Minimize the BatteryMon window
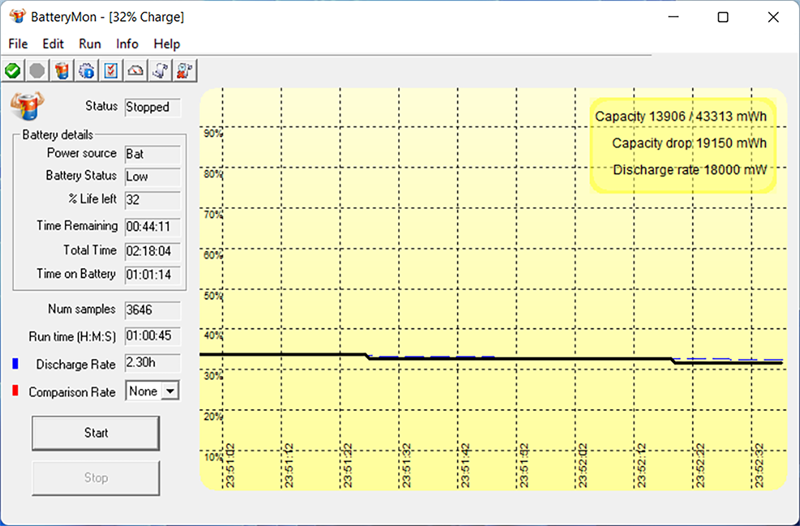Screen dimensions: 800x526 tap(673, 17)
